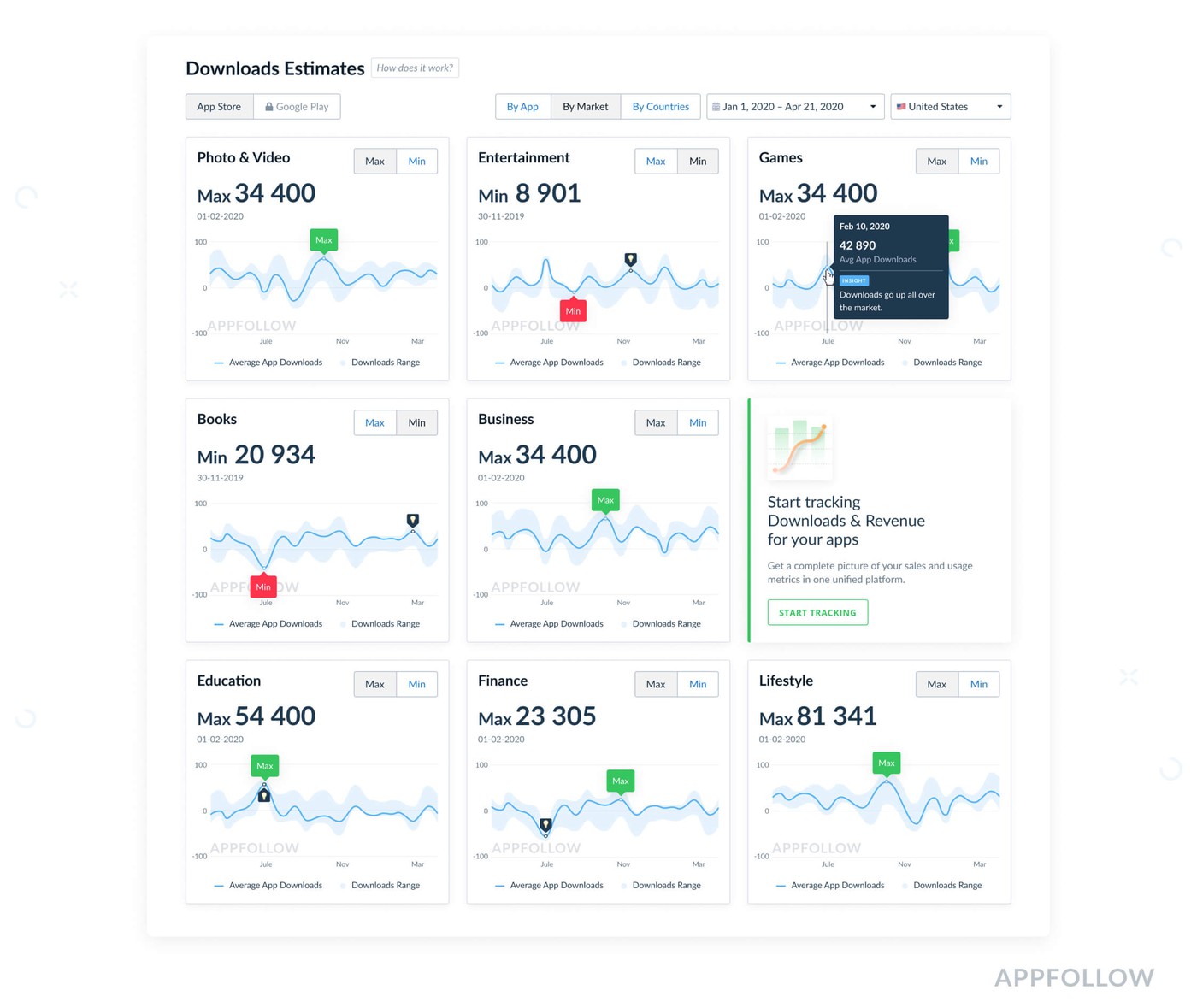1197x1008 pixels.
Task: Select the App Store tab
Action: (219, 107)
